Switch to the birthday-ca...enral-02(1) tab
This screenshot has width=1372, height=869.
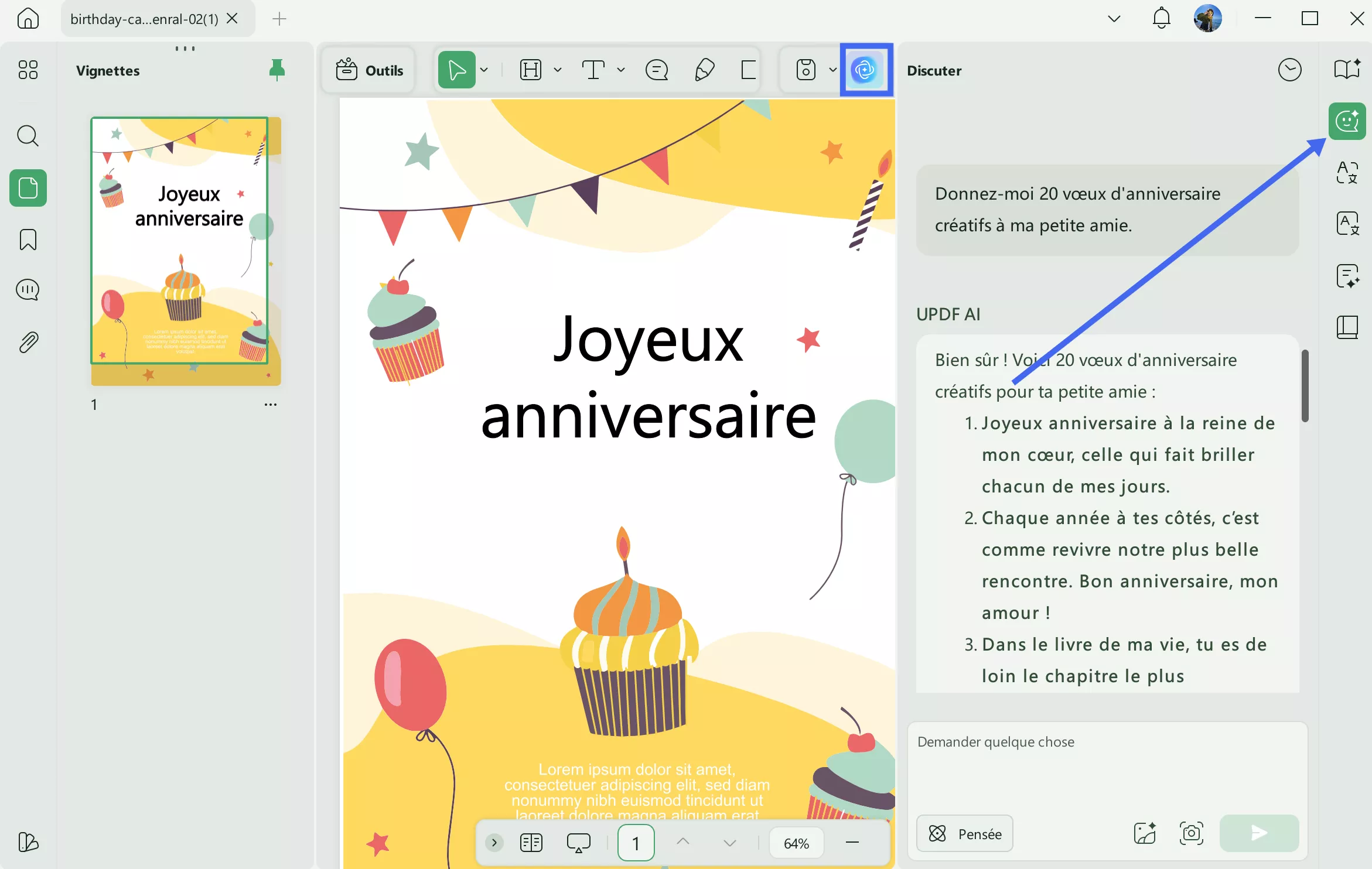pos(144,19)
